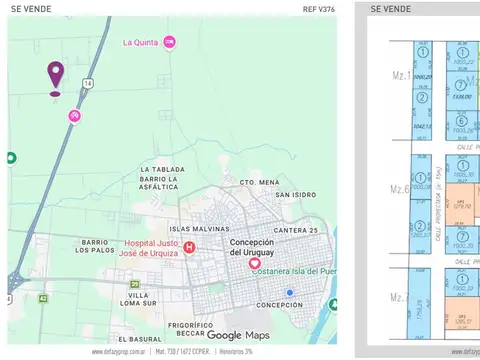This screenshot has height=360, width=480.
Task: Select the orange lot marked 1279.70
Action: [x=460, y=204]
